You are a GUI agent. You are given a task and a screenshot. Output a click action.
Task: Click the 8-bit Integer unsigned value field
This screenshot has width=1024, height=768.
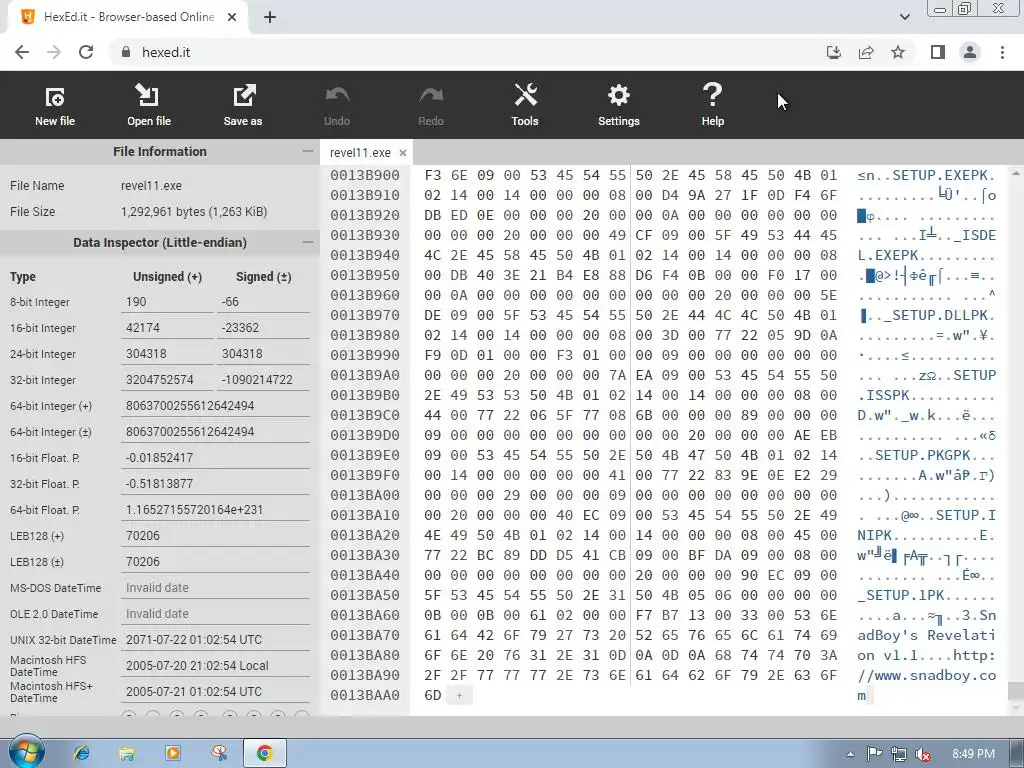[x=167, y=302]
